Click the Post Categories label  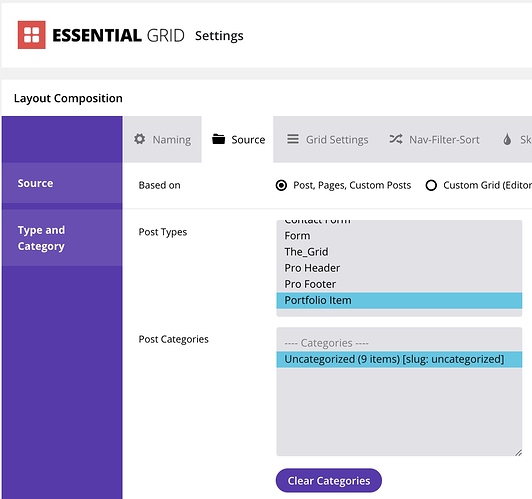click(173, 339)
